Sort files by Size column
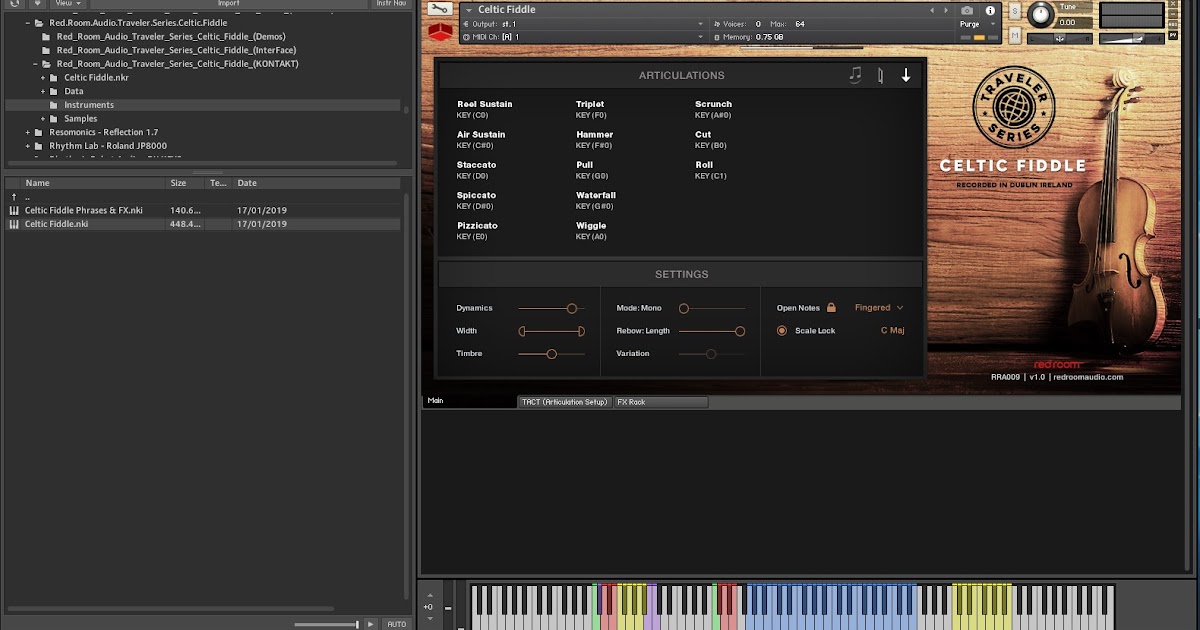Screen dimensions: 1200x630 [186, 183]
